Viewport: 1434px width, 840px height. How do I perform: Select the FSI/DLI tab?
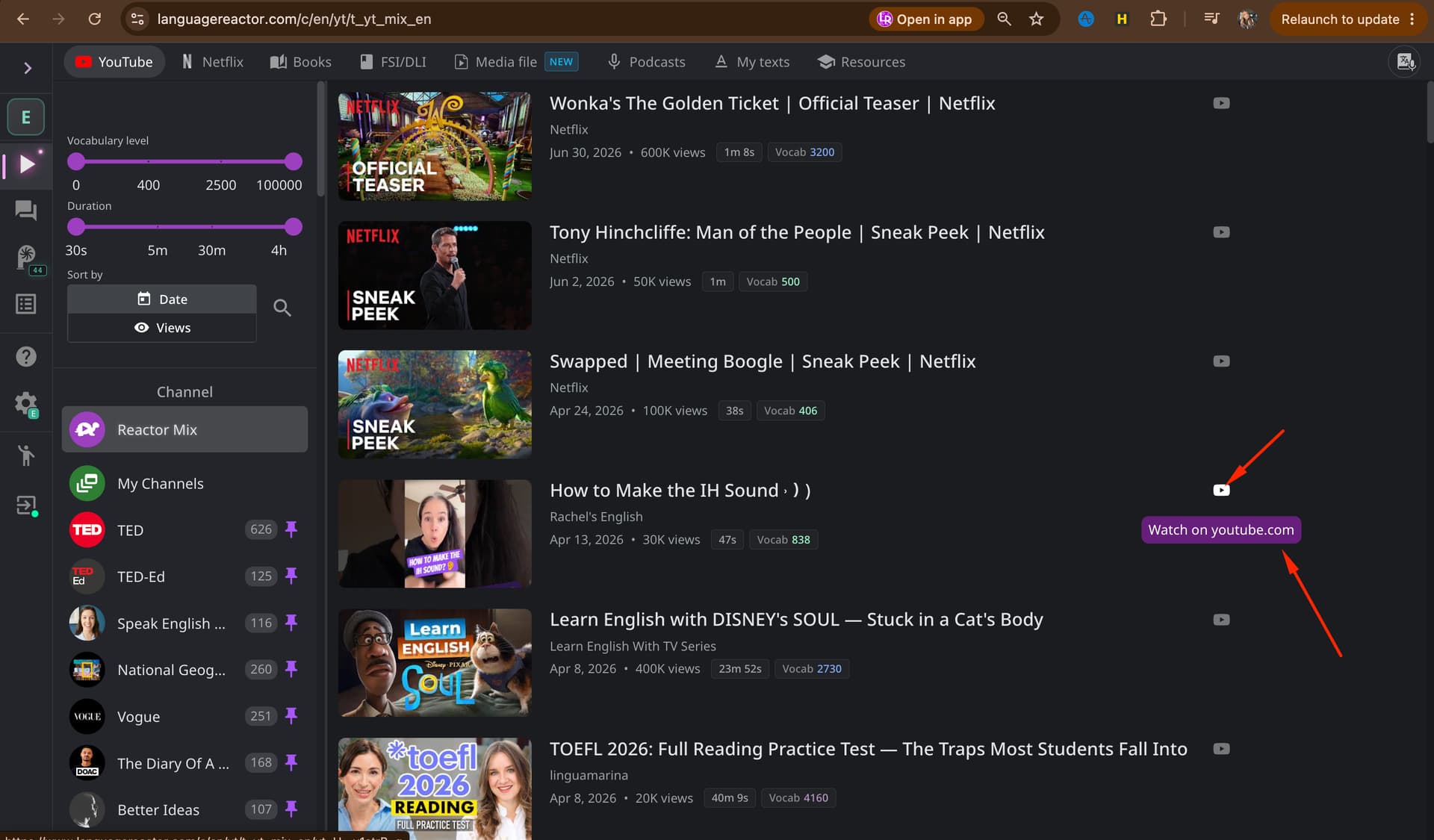[393, 62]
